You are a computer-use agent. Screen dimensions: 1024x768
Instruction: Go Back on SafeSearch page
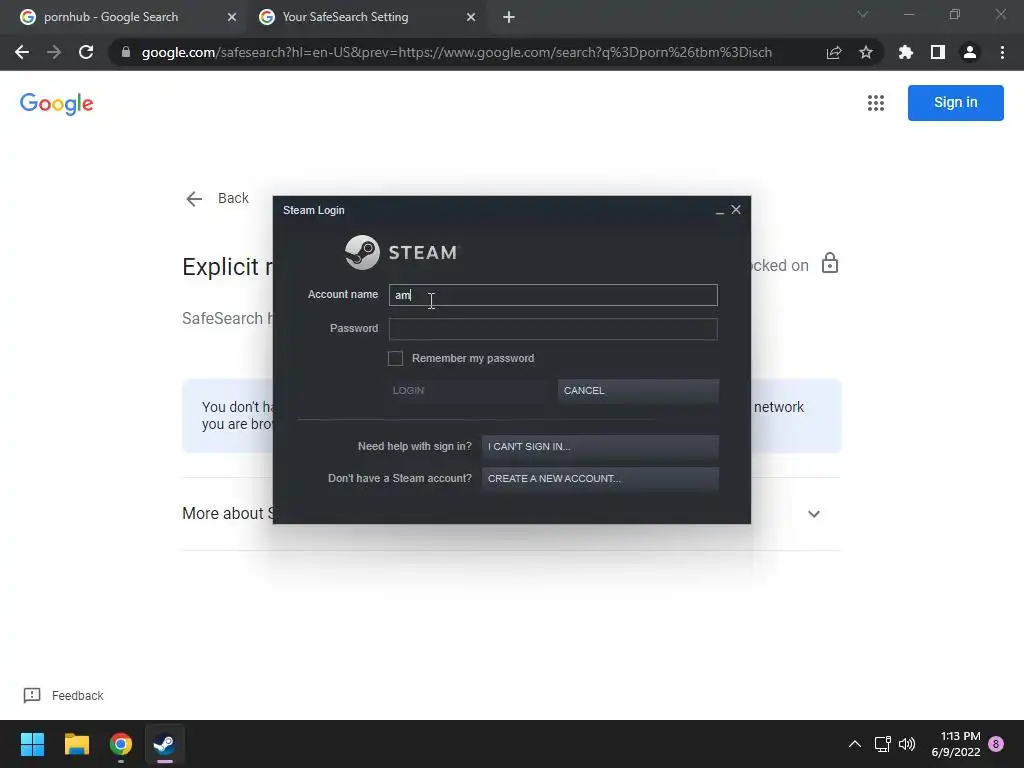pos(217,199)
